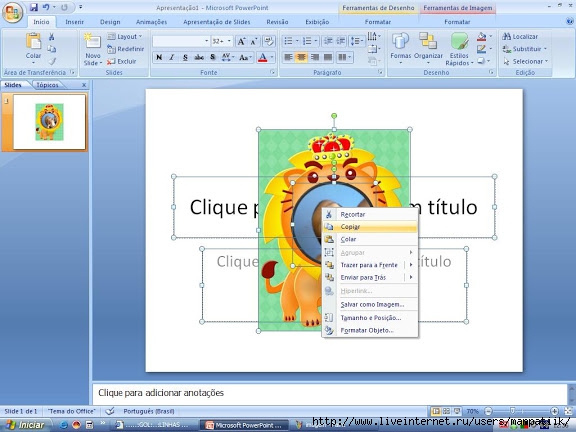Switch to normal view button
The width and height of the screenshot is (576, 432).
tap(436, 411)
